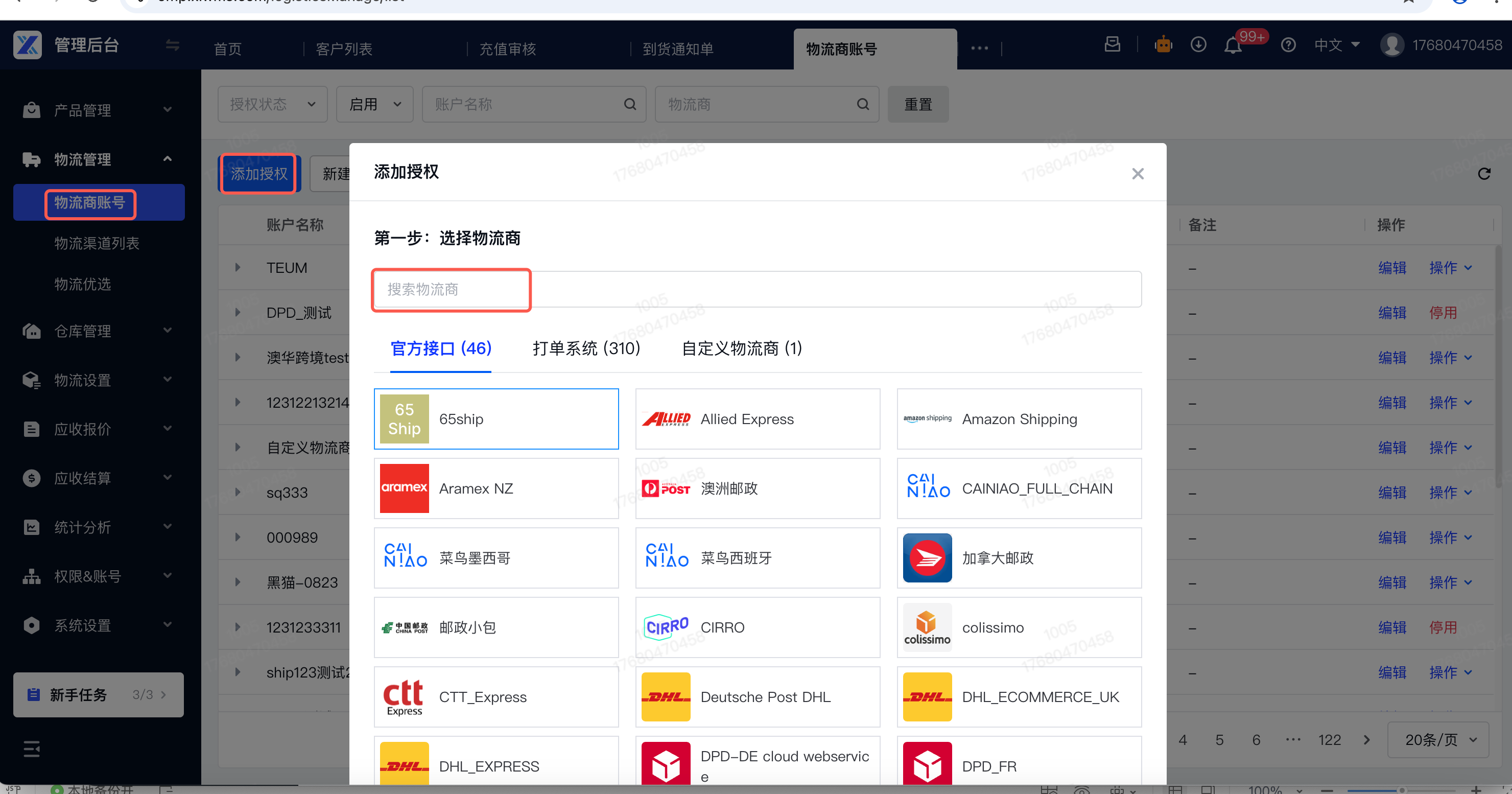Go to 首页 tab
Viewport: 1512px width, 794px height.
(x=228, y=49)
